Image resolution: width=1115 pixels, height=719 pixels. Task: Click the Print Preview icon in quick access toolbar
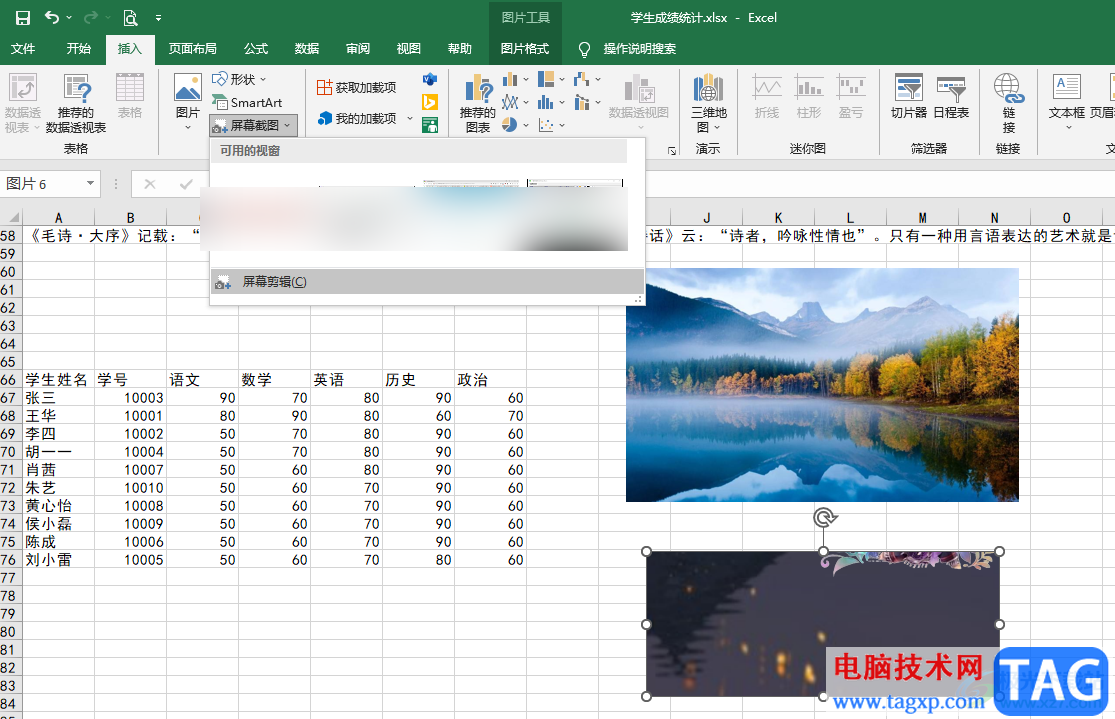click(130, 18)
